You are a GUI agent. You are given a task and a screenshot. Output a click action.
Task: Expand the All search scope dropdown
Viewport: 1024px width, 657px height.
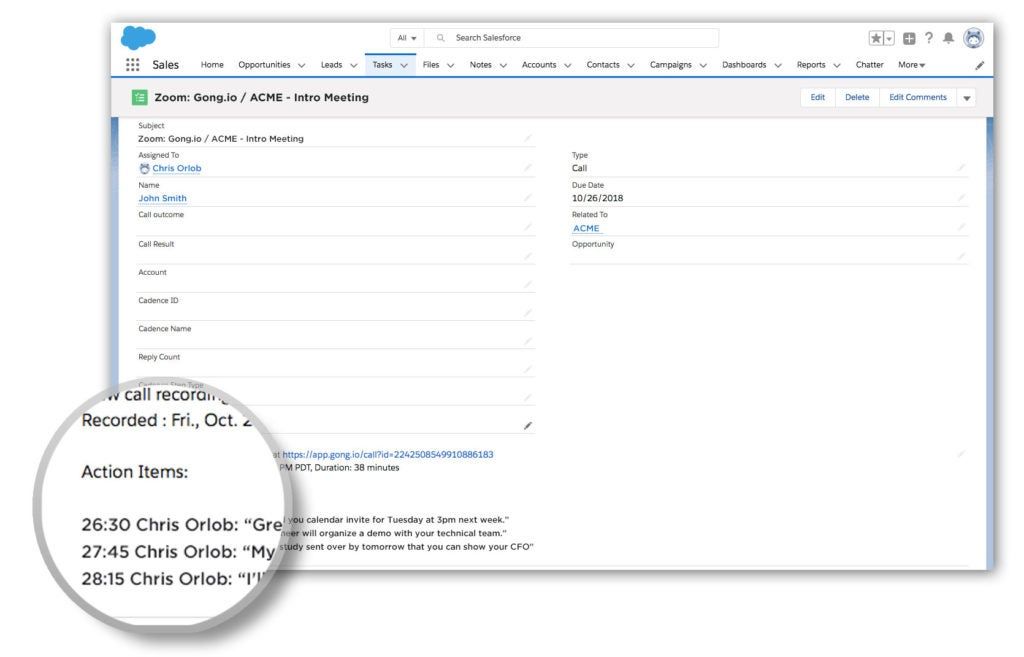407,37
